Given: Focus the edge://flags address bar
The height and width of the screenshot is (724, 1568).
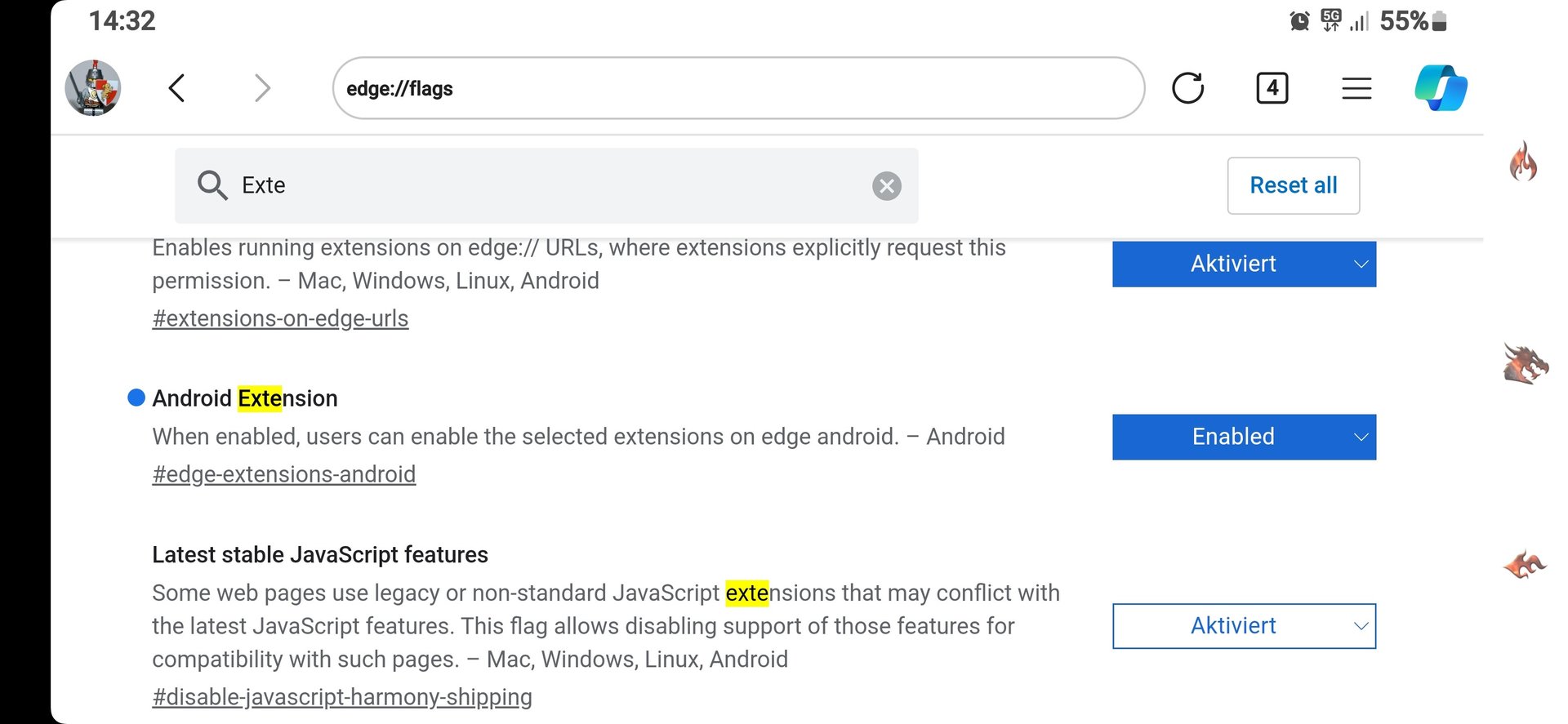Looking at the screenshot, I should [x=735, y=88].
